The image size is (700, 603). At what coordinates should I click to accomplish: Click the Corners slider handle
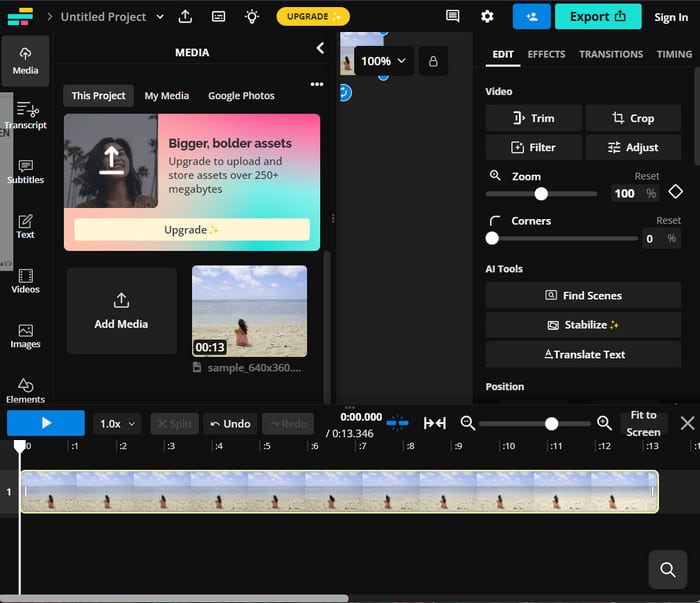pos(492,238)
